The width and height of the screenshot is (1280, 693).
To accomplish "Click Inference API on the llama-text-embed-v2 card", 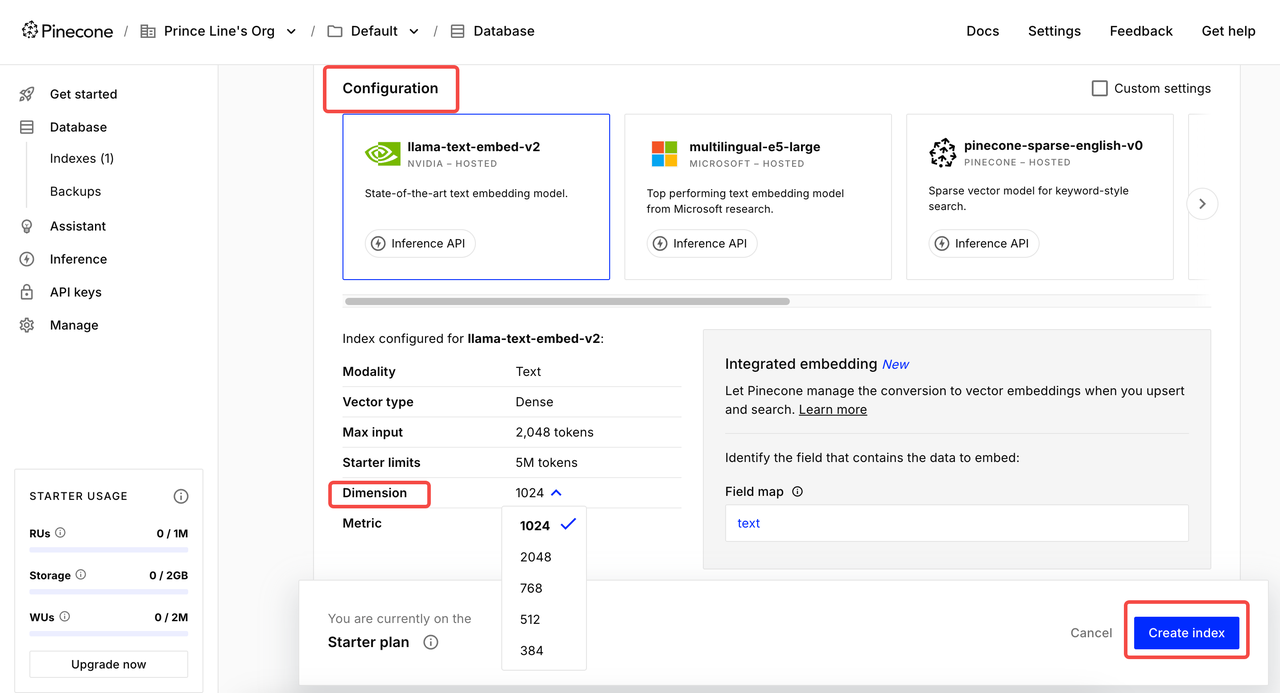I will click(420, 243).
